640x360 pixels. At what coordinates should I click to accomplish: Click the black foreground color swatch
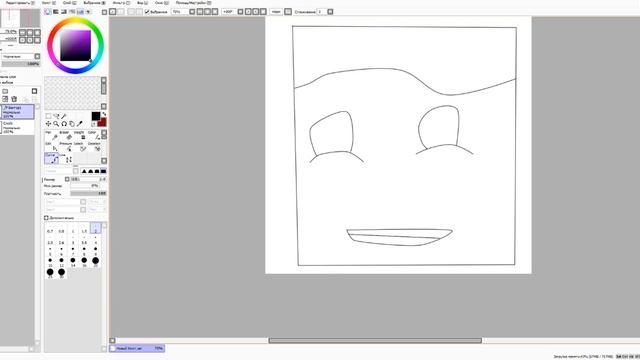[x=96, y=116]
